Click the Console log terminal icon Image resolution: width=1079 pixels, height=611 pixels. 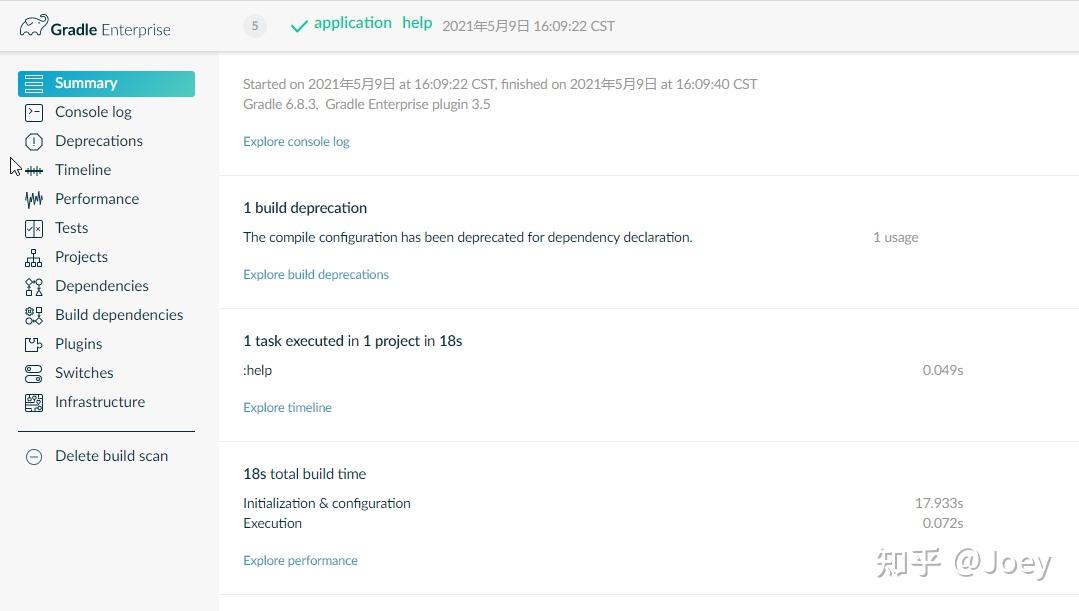click(x=34, y=112)
